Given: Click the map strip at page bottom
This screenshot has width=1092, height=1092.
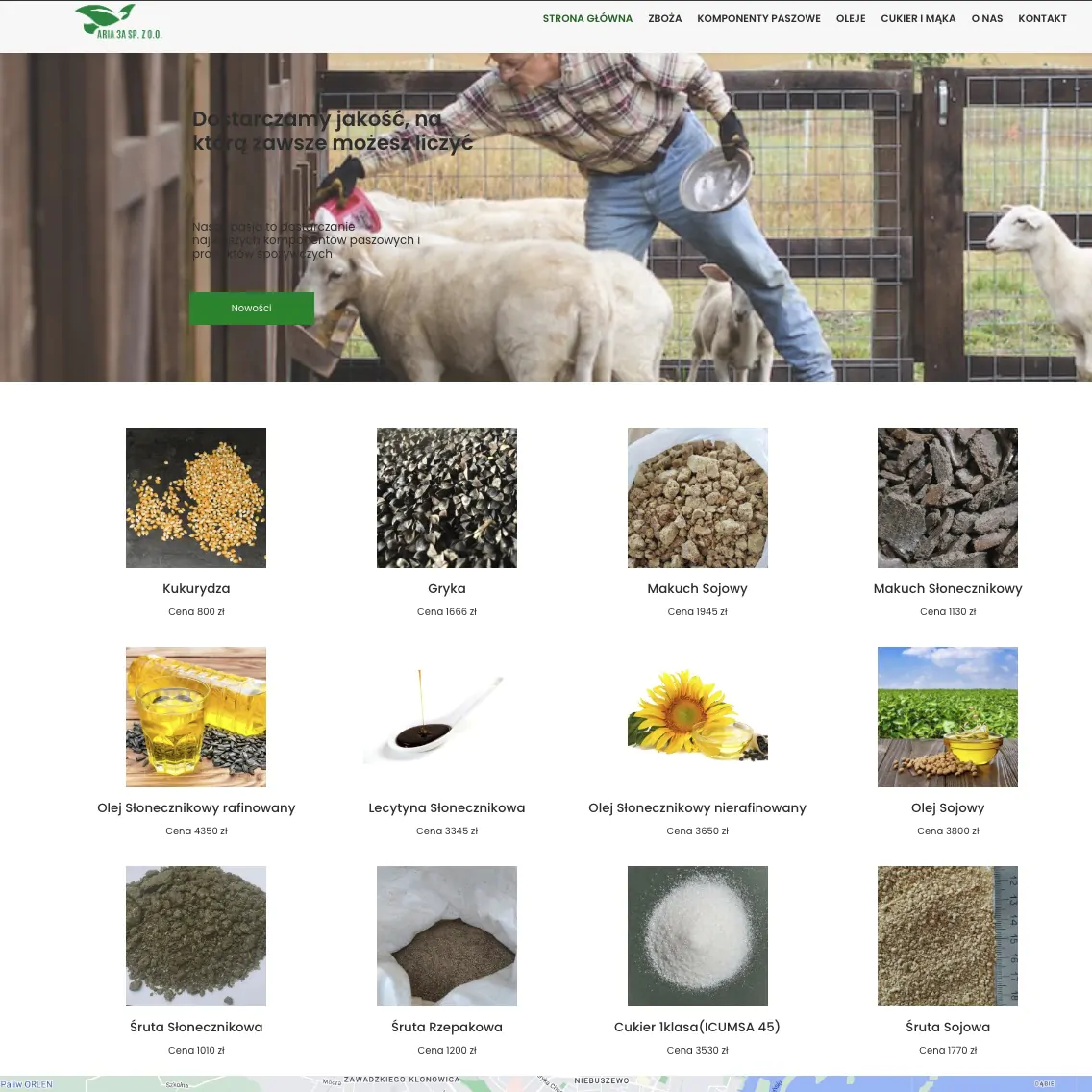Looking at the screenshot, I should (546, 1083).
